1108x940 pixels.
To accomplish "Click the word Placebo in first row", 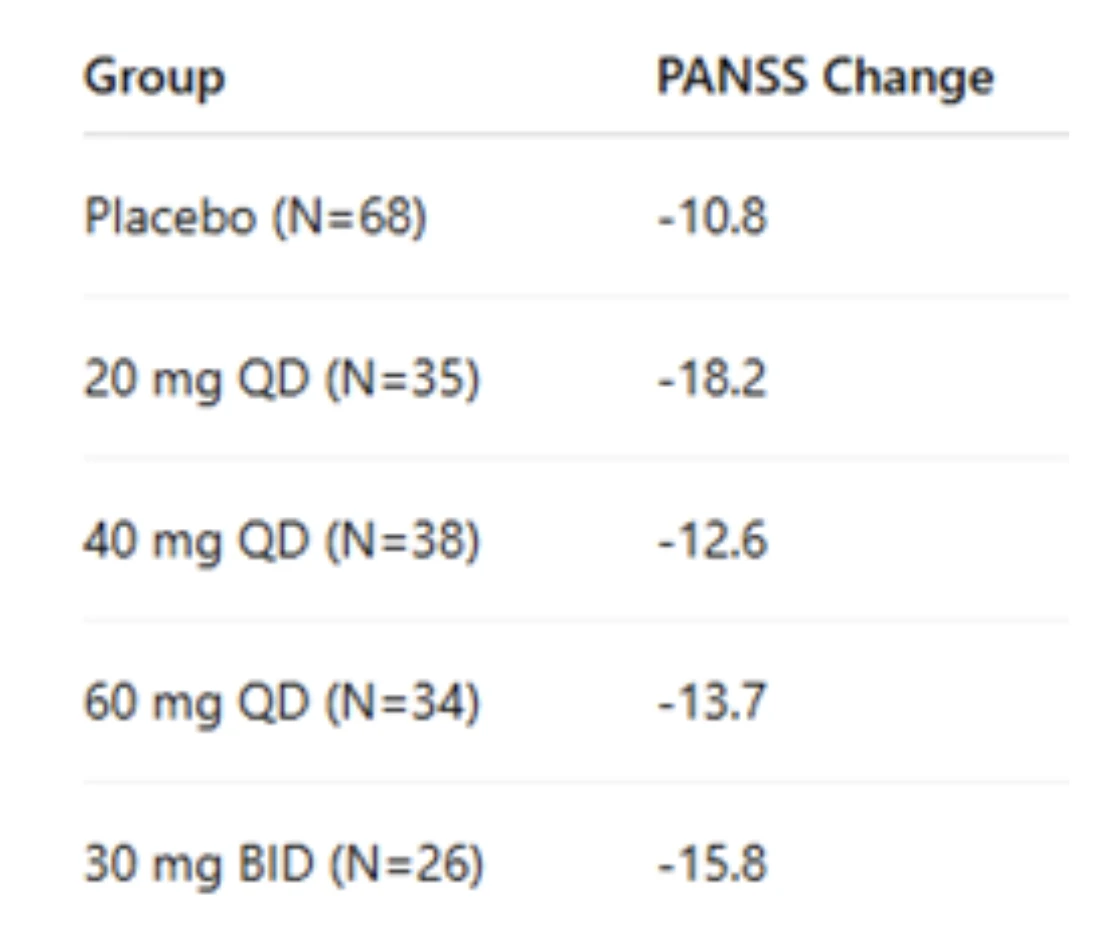I will [170, 216].
